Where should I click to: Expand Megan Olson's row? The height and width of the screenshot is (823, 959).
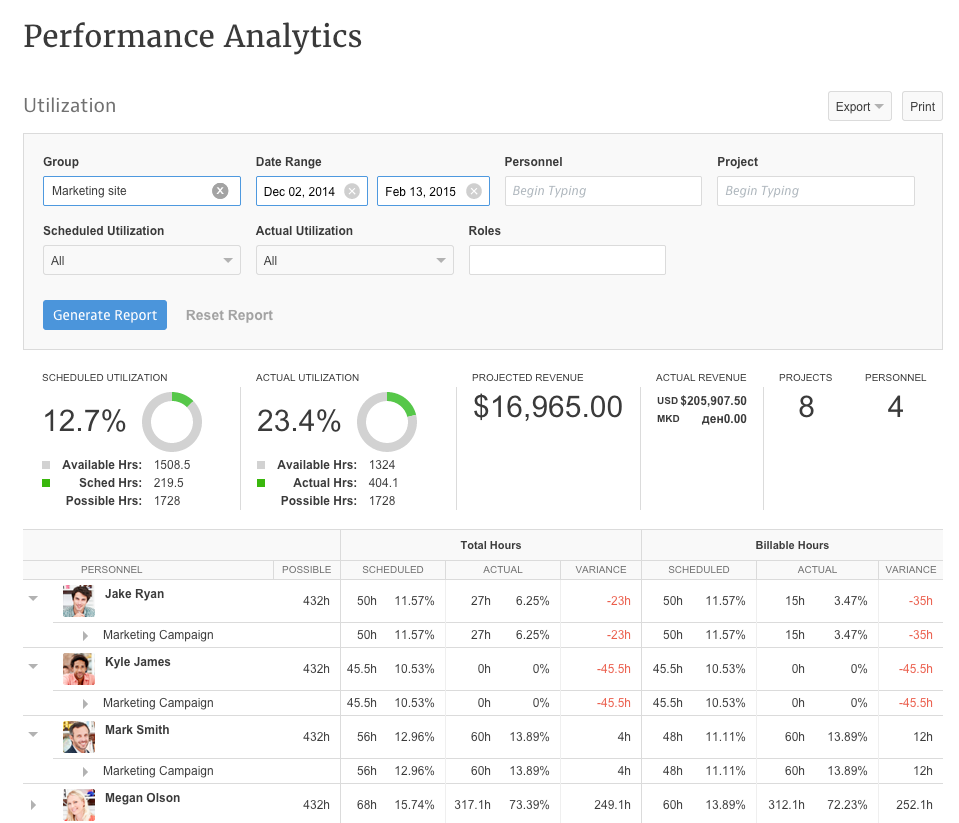coord(33,804)
